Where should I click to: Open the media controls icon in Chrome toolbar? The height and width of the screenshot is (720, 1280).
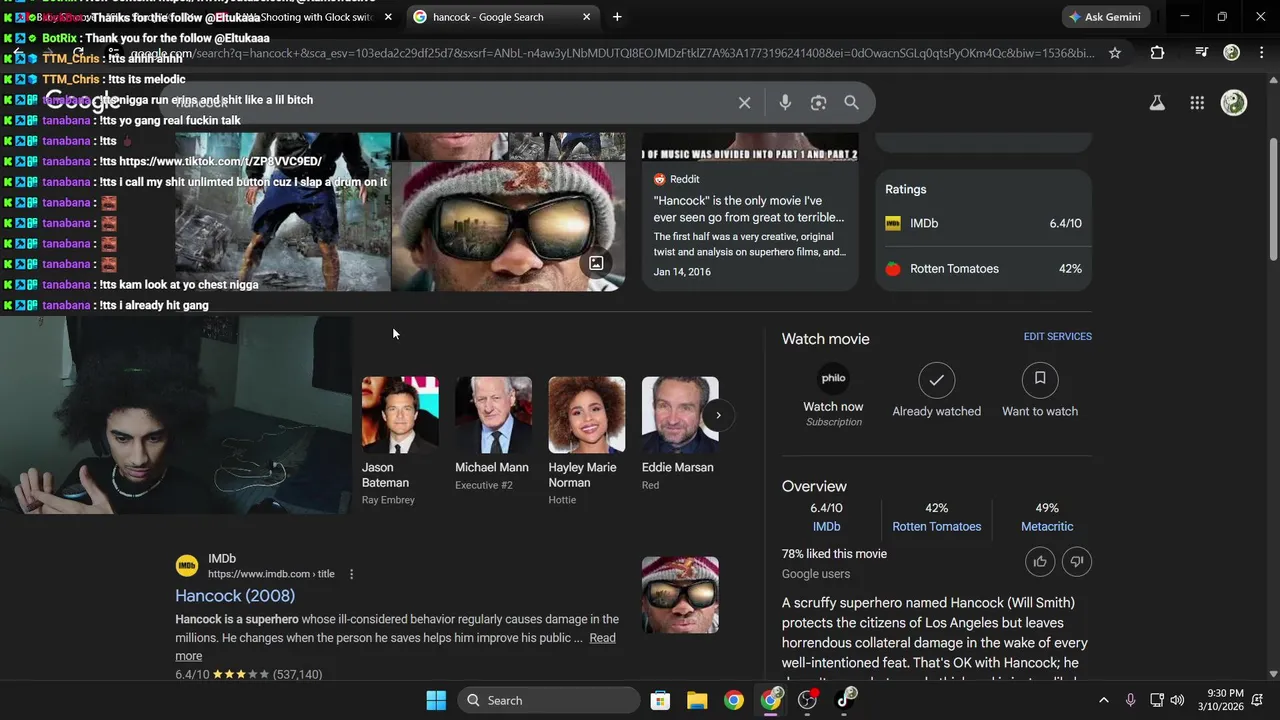pyautogui.click(x=1202, y=53)
